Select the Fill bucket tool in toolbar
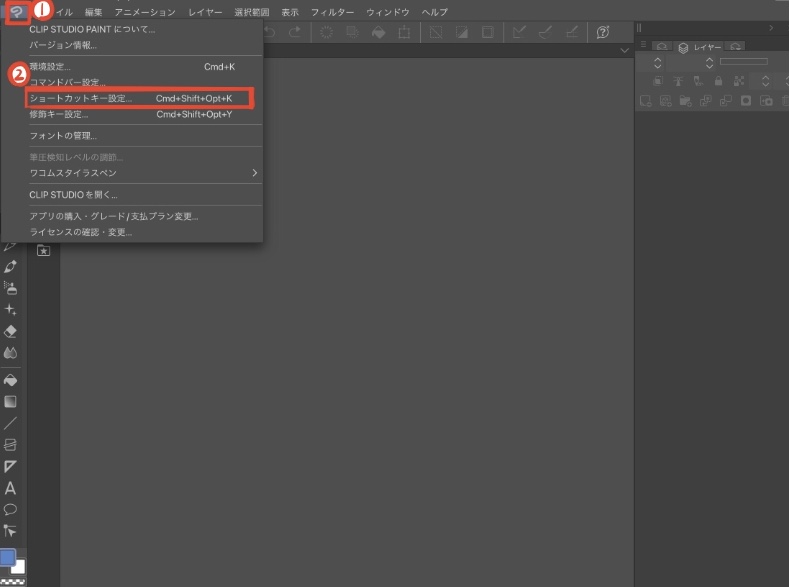 pyautogui.click(x=11, y=380)
